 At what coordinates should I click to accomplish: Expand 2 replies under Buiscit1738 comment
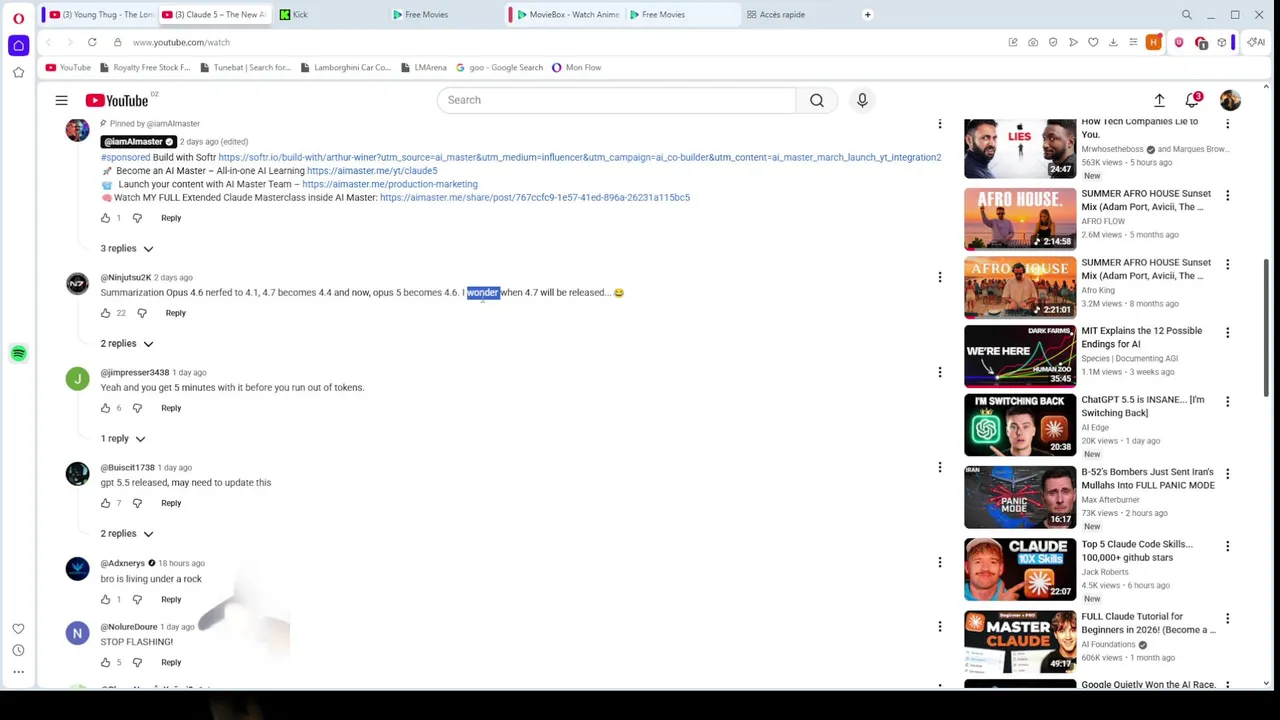(x=127, y=533)
